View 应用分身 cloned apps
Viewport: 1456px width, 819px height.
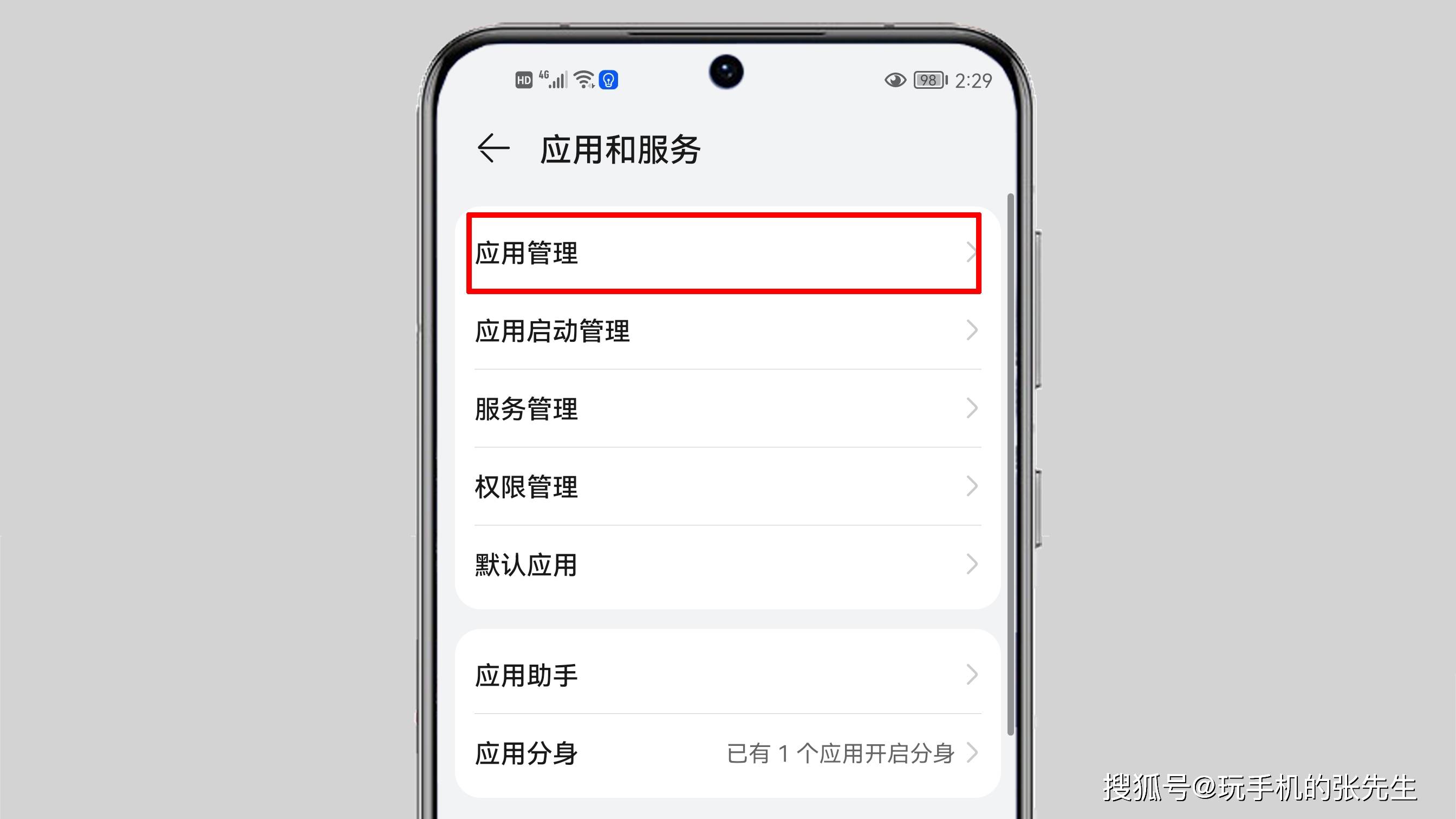pos(728,753)
